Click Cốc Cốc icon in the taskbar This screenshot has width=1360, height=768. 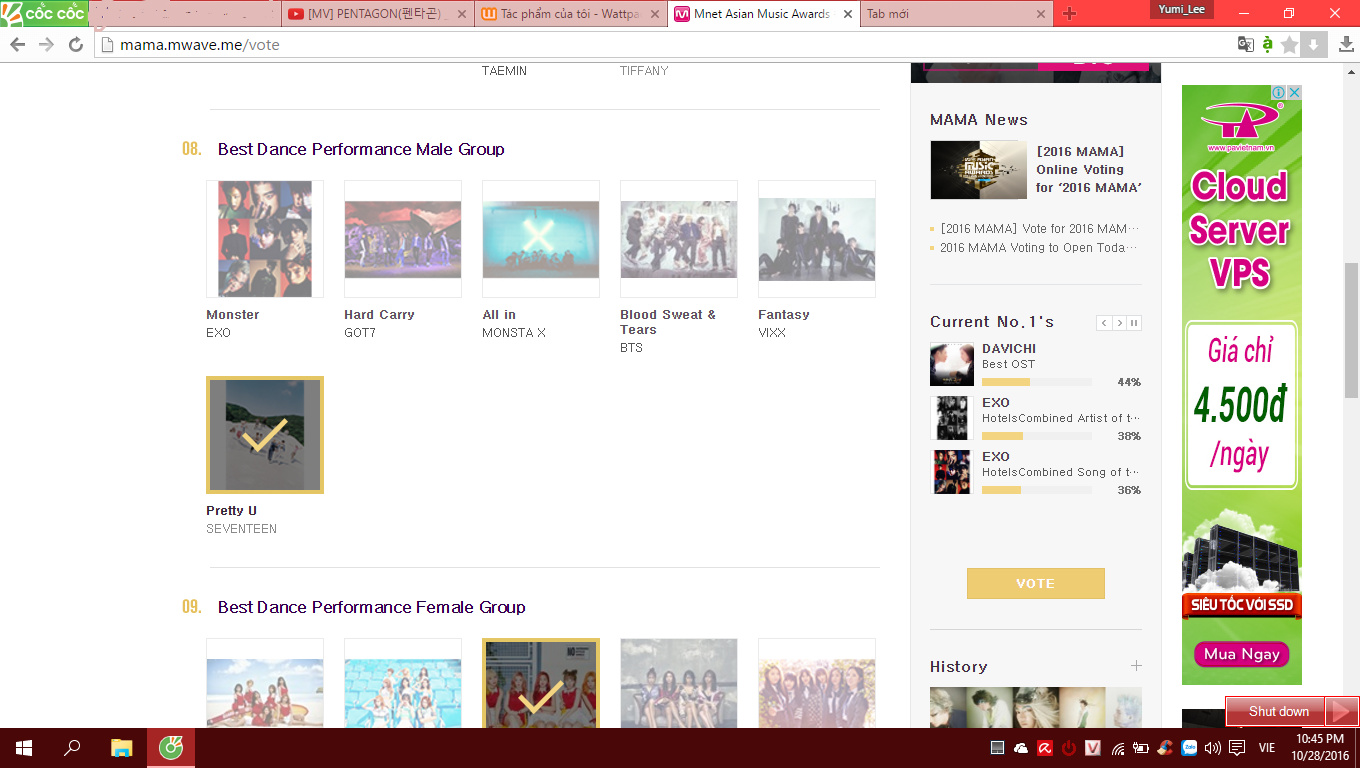coord(171,747)
